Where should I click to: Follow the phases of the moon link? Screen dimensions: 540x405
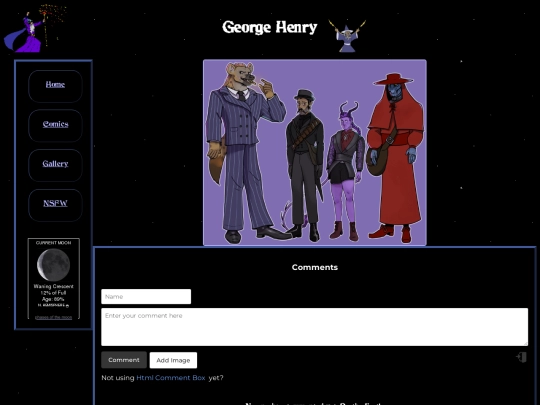(53, 317)
